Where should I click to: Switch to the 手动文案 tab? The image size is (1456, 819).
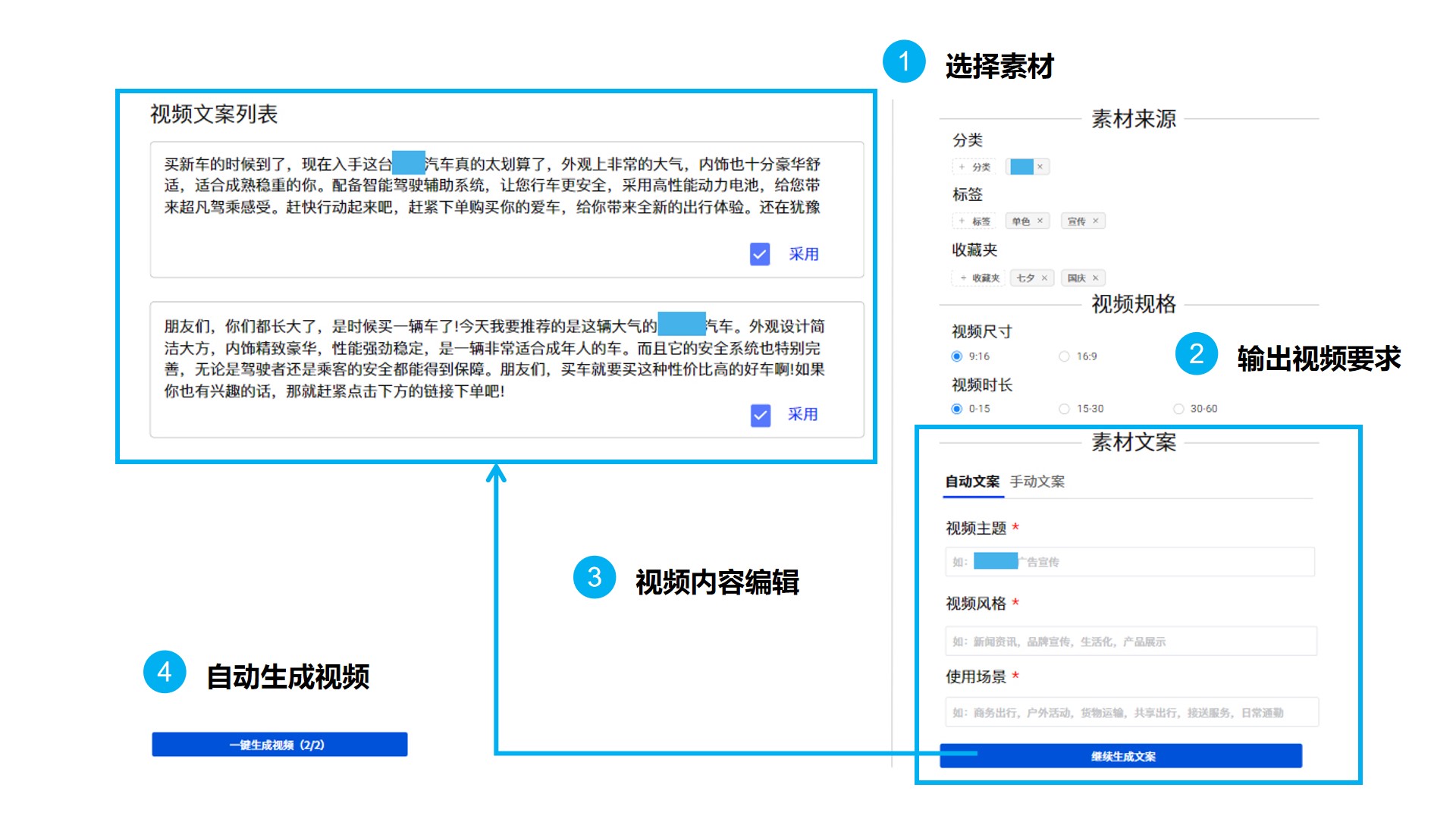pos(1037,482)
